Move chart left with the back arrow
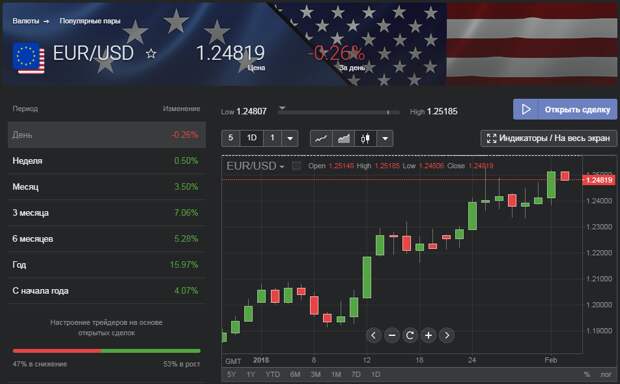Image resolution: width=620 pixels, height=384 pixels. (373, 335)
